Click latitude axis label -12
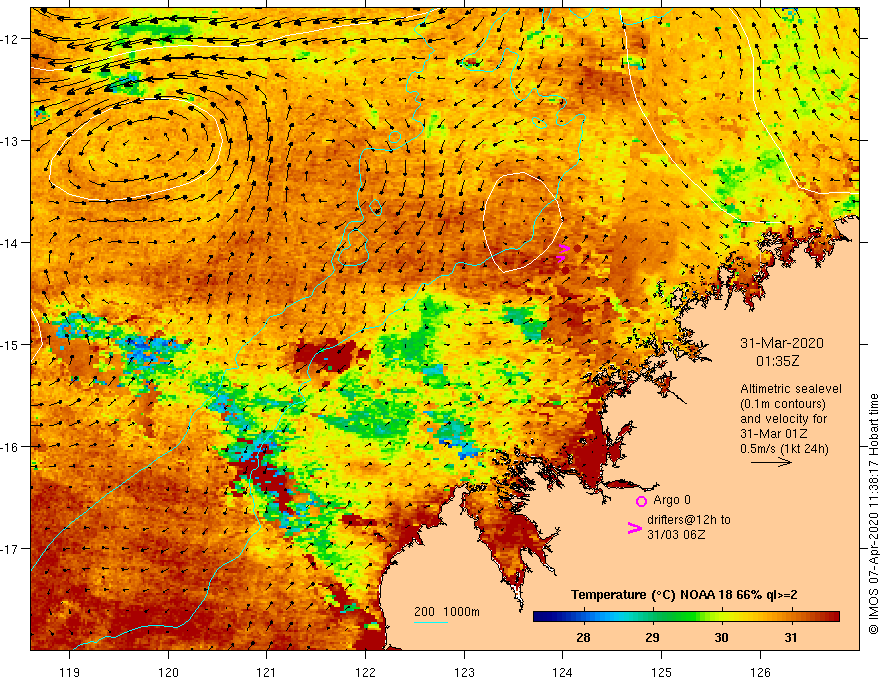 click(x=11, y=39)
